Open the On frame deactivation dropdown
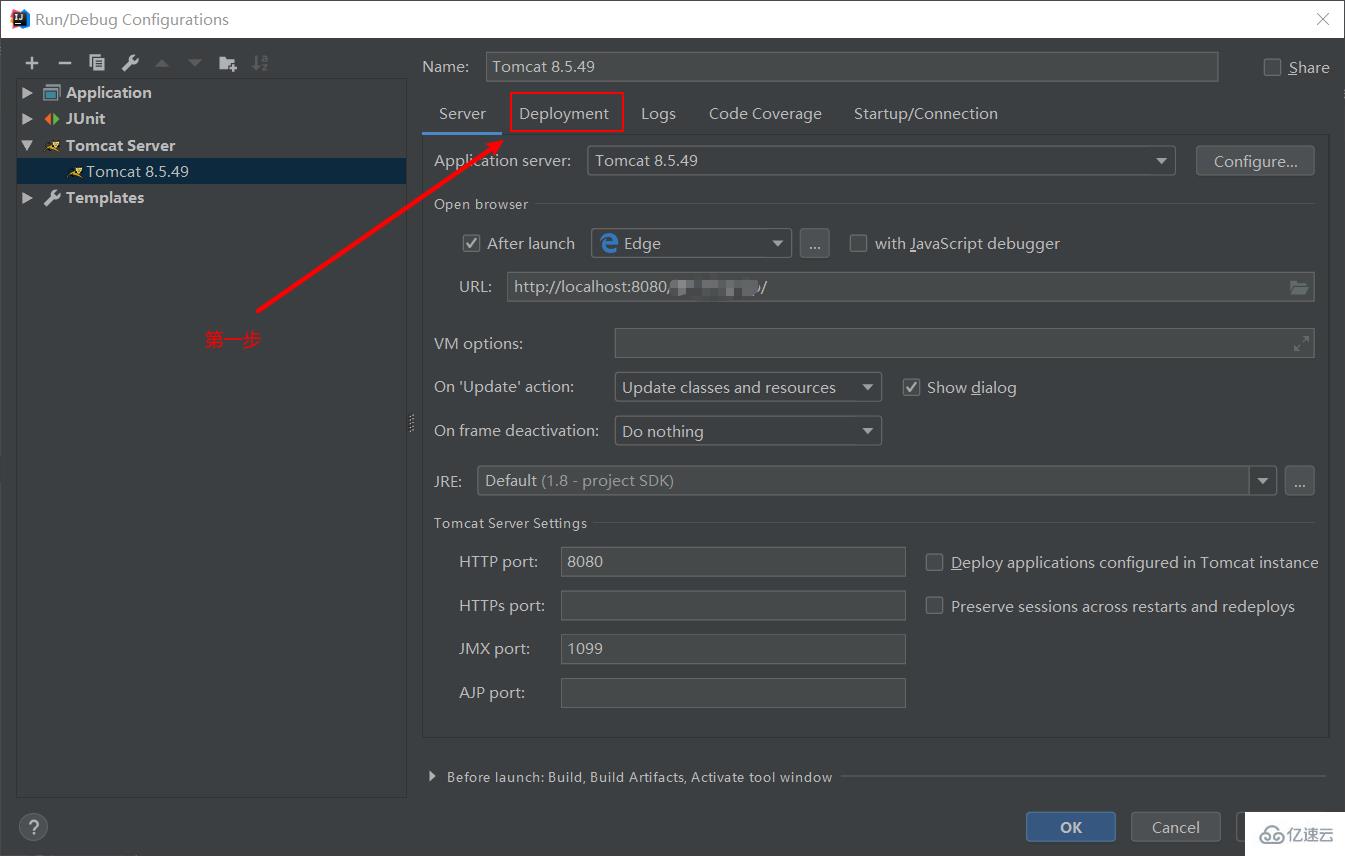The width and height of the screenshot is (1345, 856). pyautogui.click(x=748, y=431)
